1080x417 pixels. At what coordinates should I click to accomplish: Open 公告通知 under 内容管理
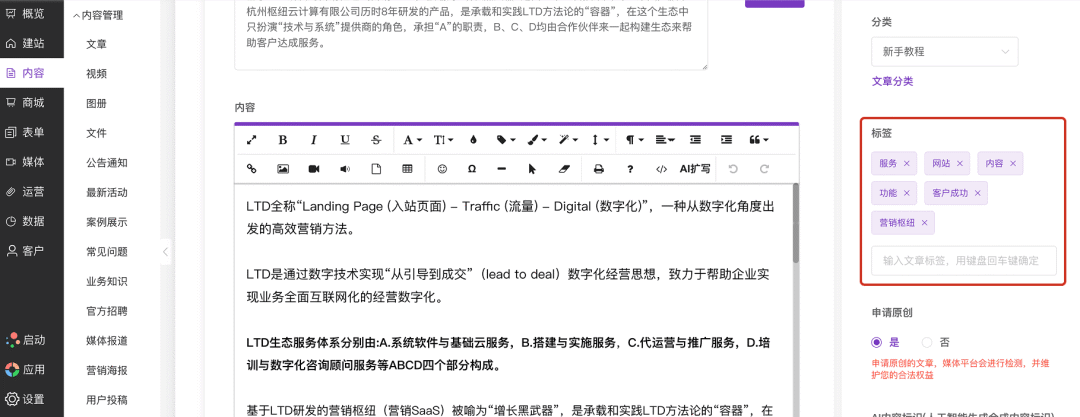[107, 163]
